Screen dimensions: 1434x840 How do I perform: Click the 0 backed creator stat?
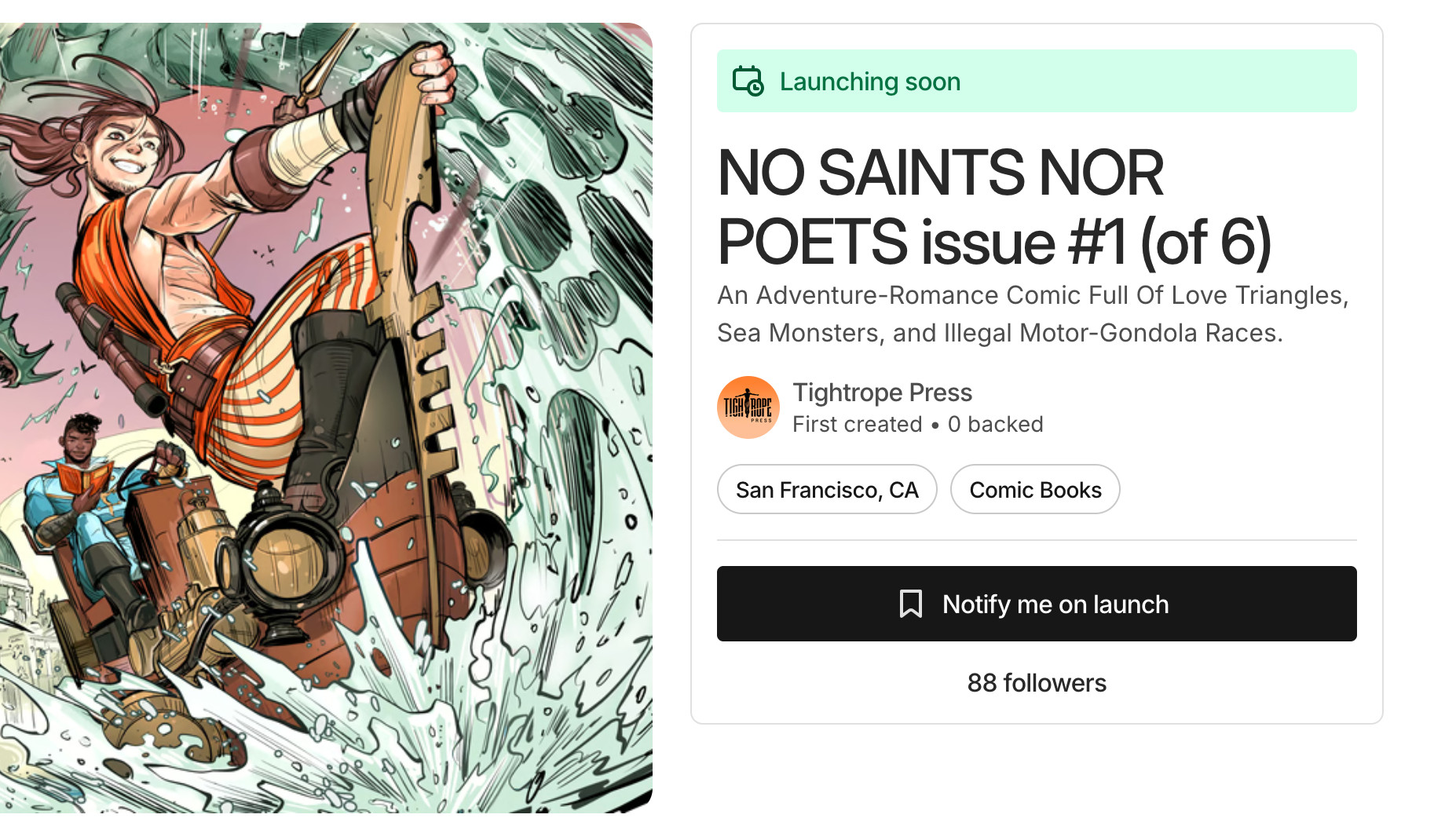click(x=995, y=425)
